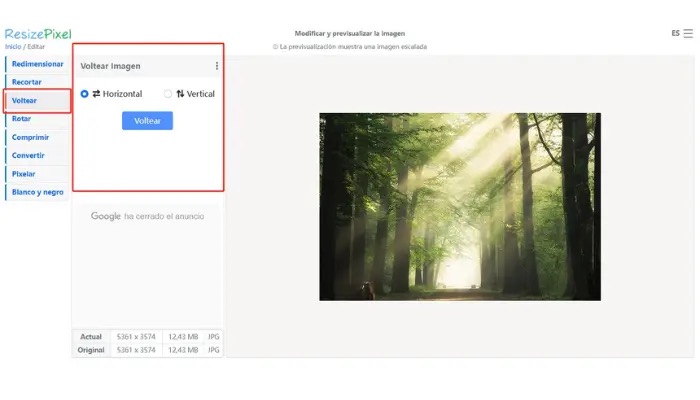The width and height of the screenshot is (700, 400).
Task: Open the ES language selector
Action: [675, 33]
